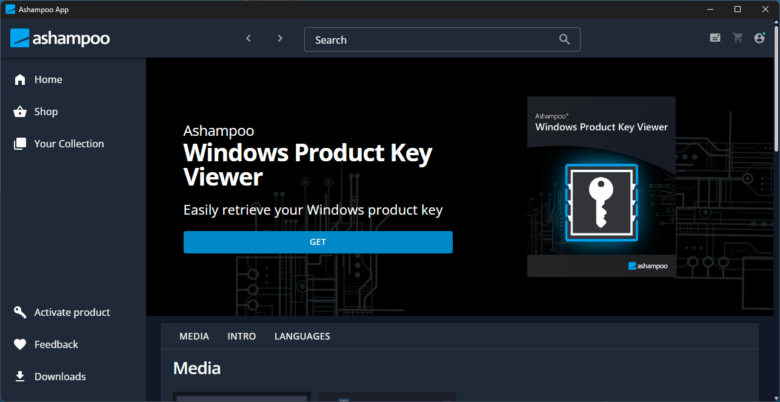This screenshot has height=402, width=780.
Task: Click the Downloads arrow icon
Action: 20,376
